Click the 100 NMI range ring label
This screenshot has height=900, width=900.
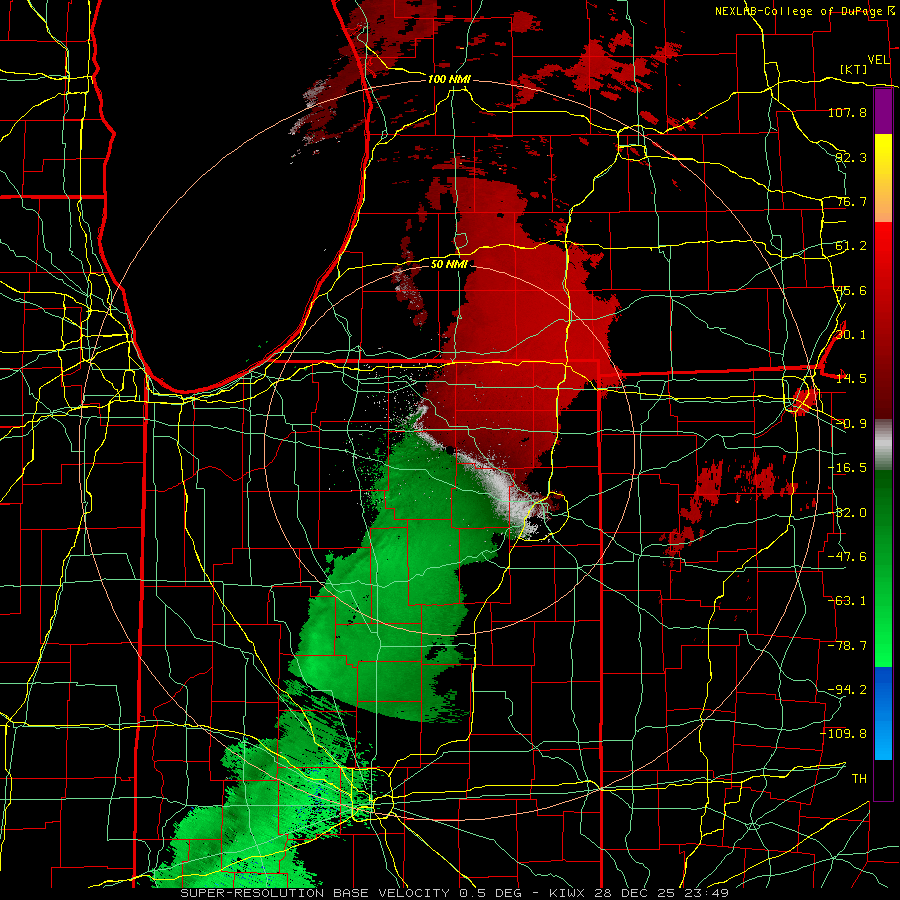click(449, 79)
